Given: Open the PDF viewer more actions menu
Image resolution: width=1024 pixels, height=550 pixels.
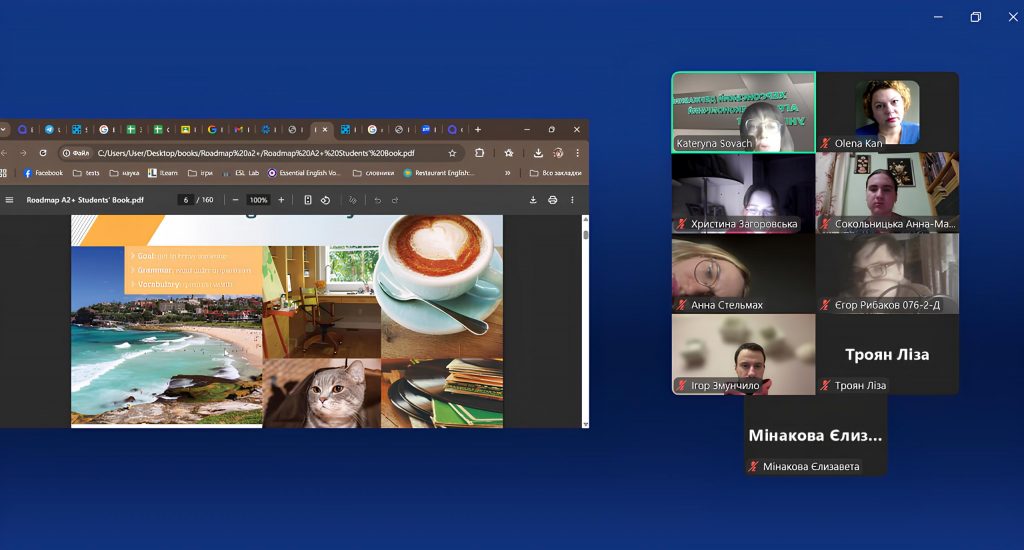Looking at the screenshot, I should point(572,200).
